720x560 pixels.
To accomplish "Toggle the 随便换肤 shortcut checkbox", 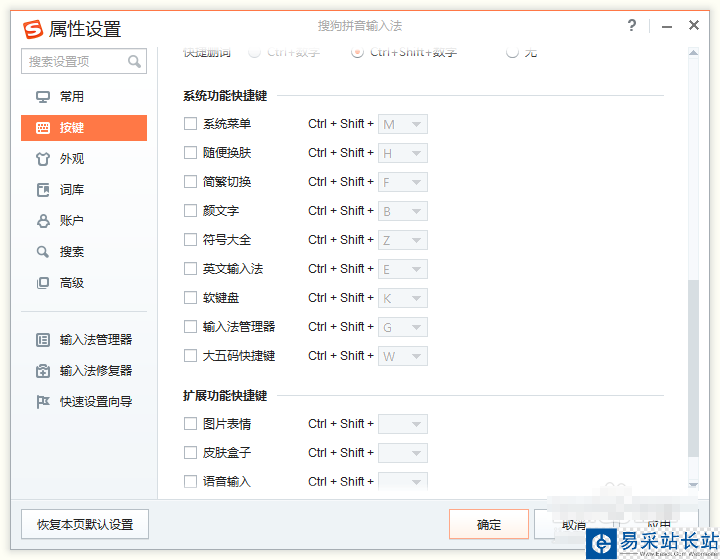I will [190, 152].
